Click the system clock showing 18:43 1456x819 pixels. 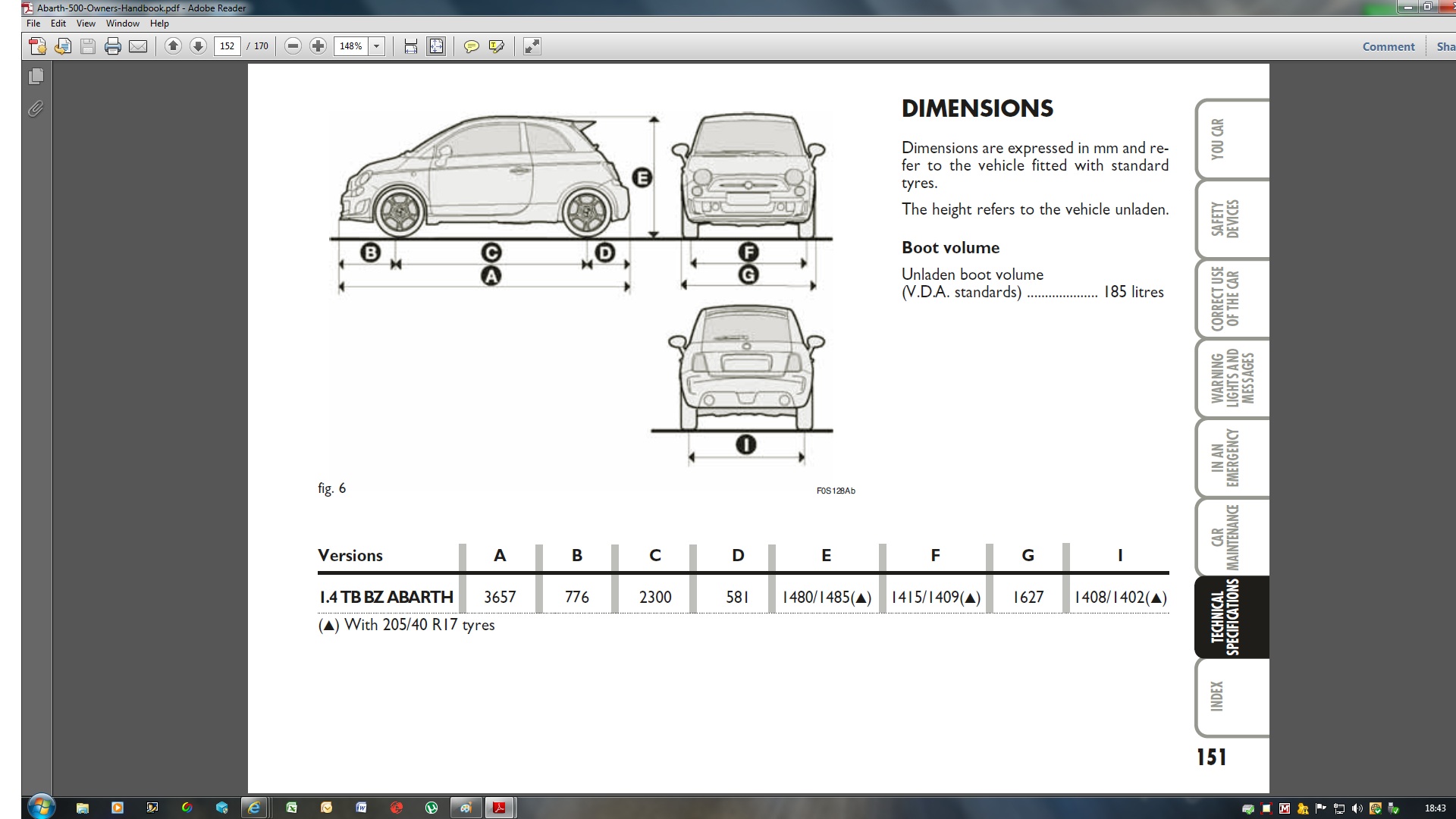coord(1435,808)
